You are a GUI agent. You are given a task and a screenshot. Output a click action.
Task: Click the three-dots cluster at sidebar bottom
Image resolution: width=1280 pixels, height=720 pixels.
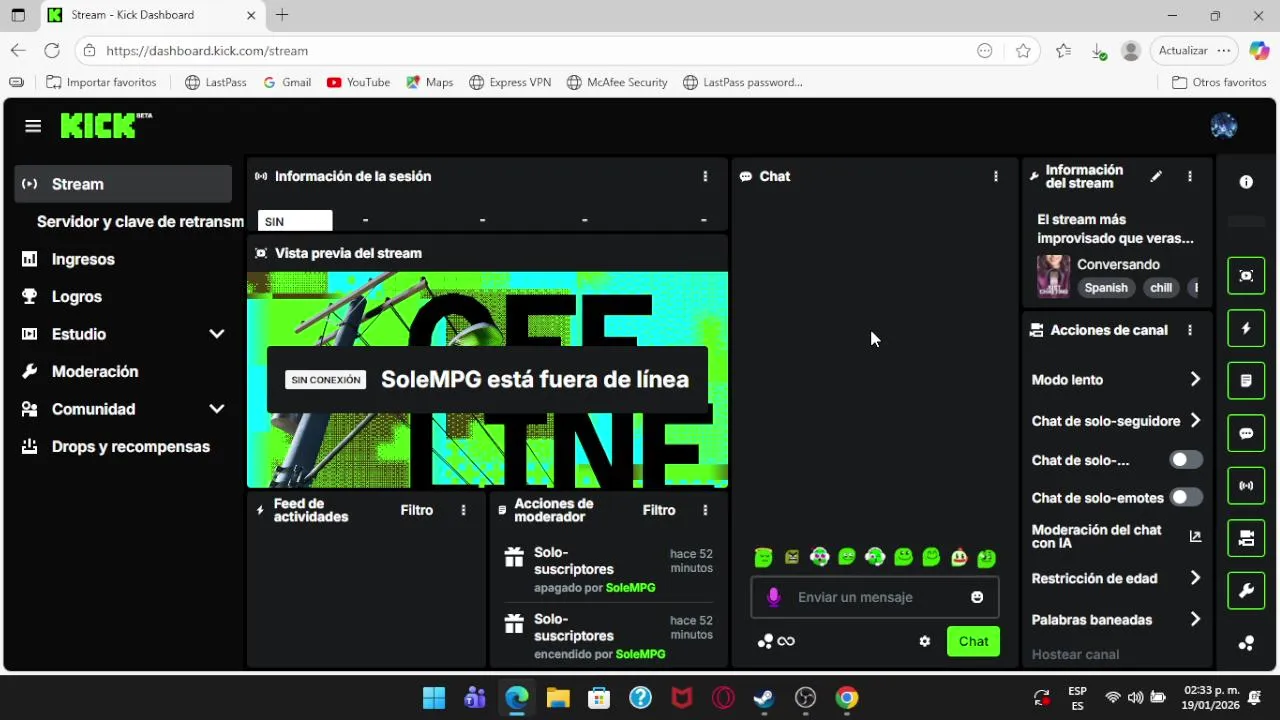1246,643
